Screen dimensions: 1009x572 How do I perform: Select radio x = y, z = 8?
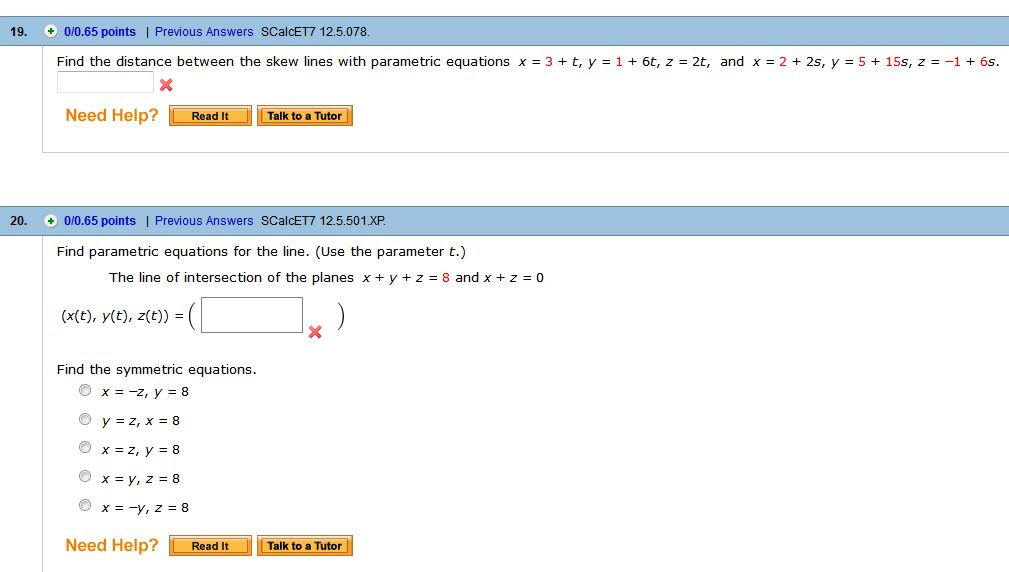[x=85, y=478]
